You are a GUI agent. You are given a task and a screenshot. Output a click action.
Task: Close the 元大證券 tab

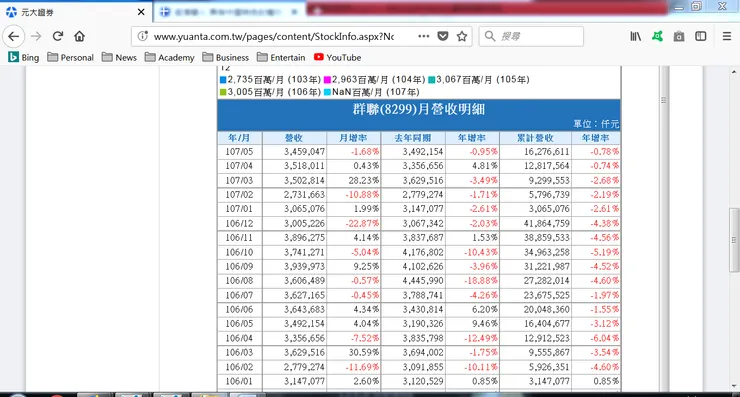point(141,12)
